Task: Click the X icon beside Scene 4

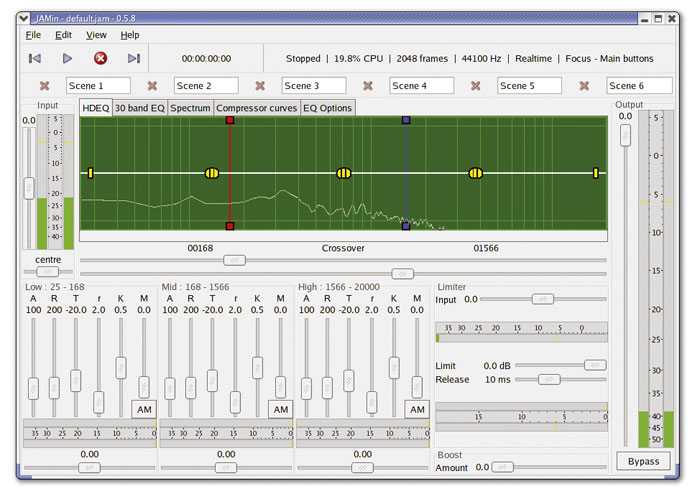Action: [x=368, y=86]
